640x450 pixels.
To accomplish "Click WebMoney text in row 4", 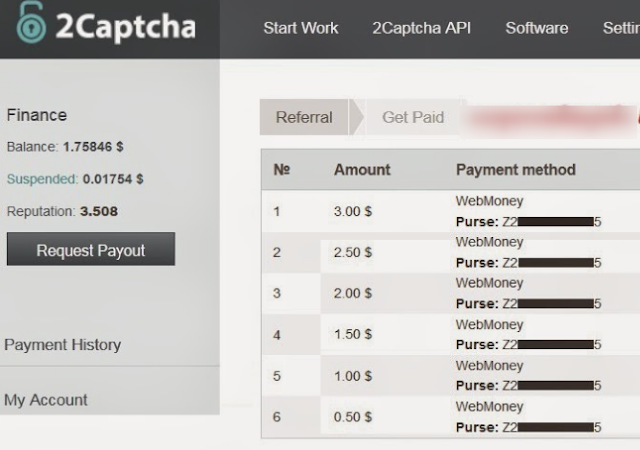I will (x=489, y=325).
